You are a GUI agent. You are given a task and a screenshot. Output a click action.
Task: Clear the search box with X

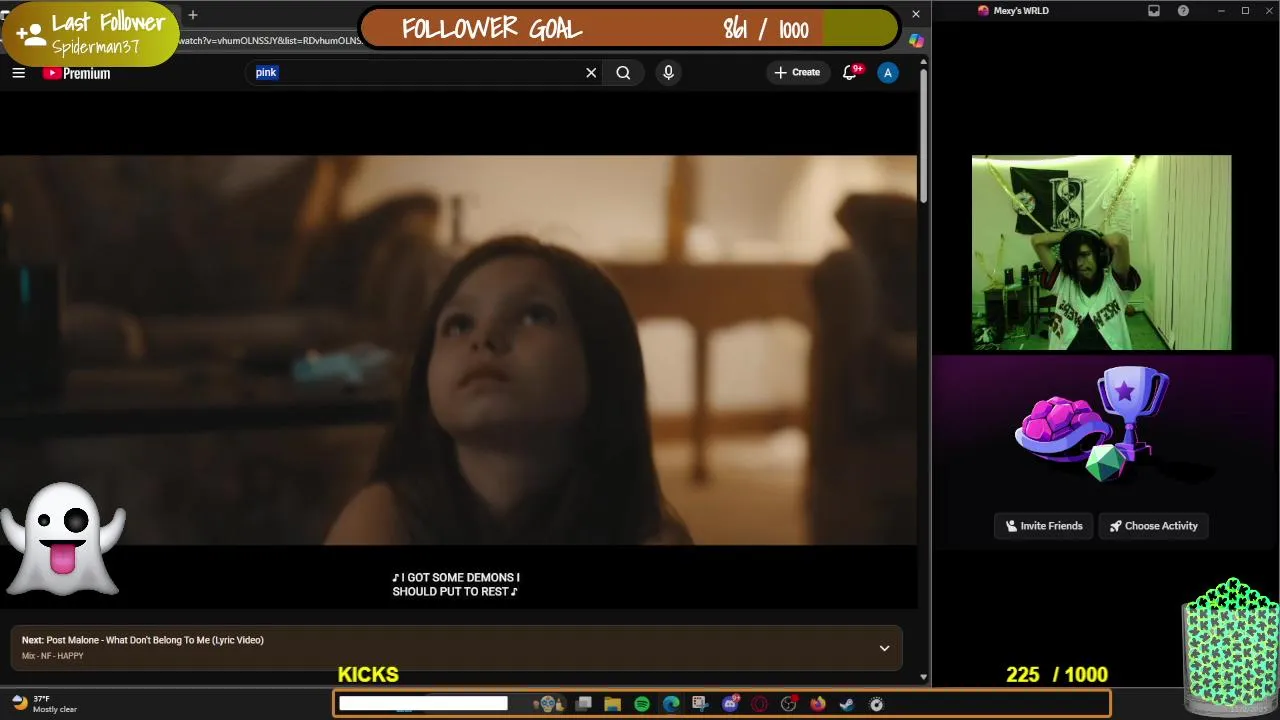tap(591, 72)
